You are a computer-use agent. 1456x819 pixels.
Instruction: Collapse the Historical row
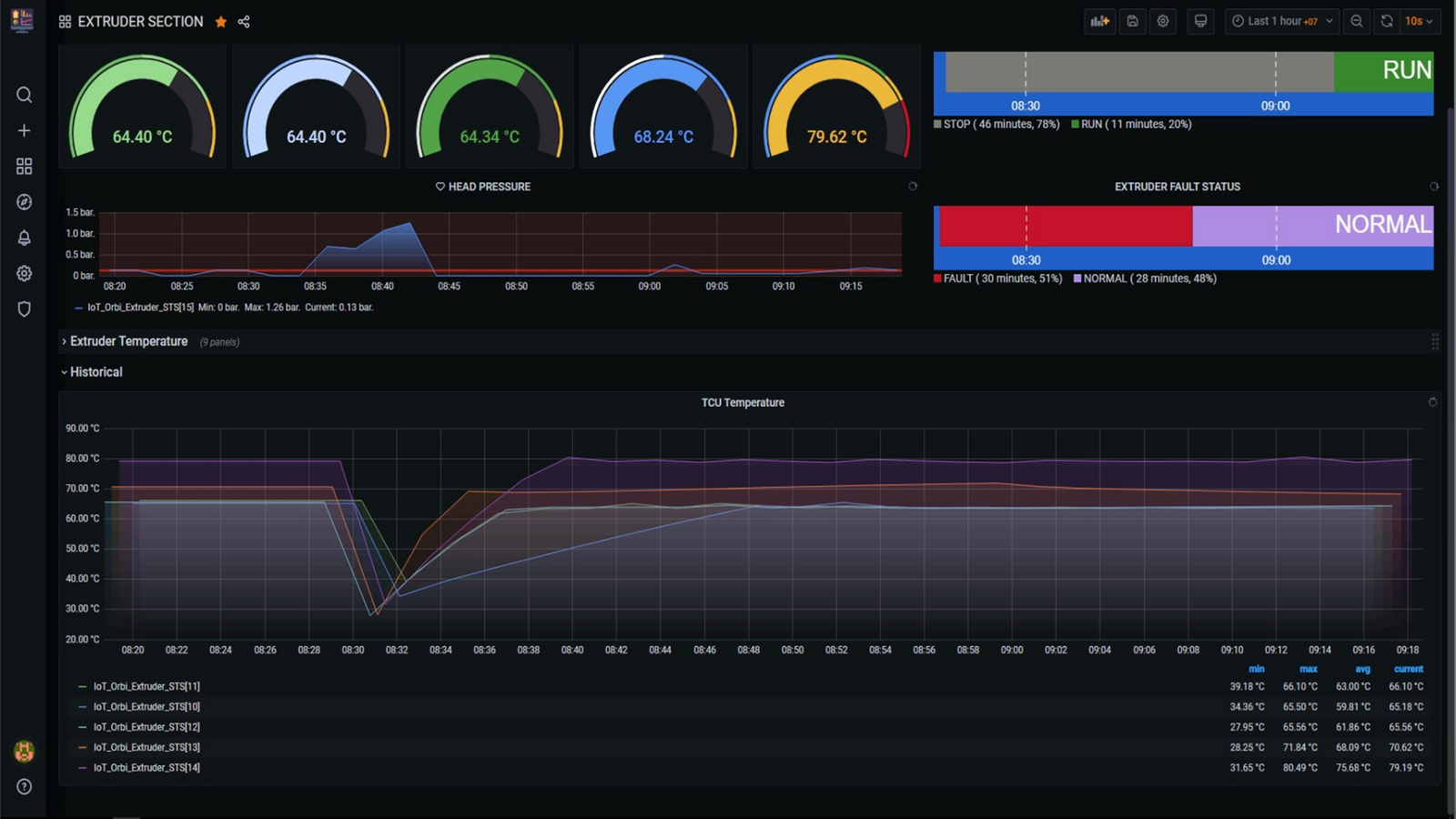point(96,372)
